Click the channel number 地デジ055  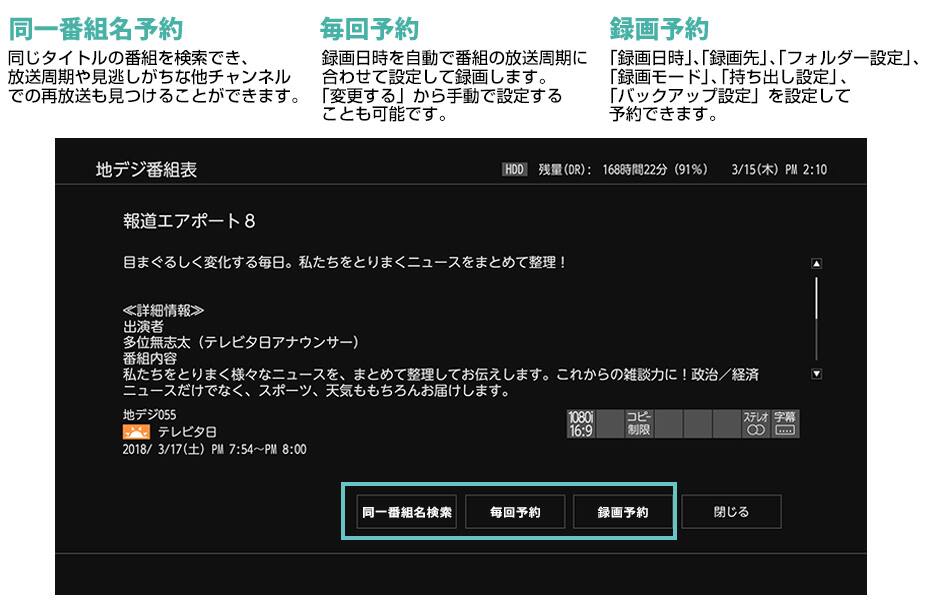tap(149, 415)
